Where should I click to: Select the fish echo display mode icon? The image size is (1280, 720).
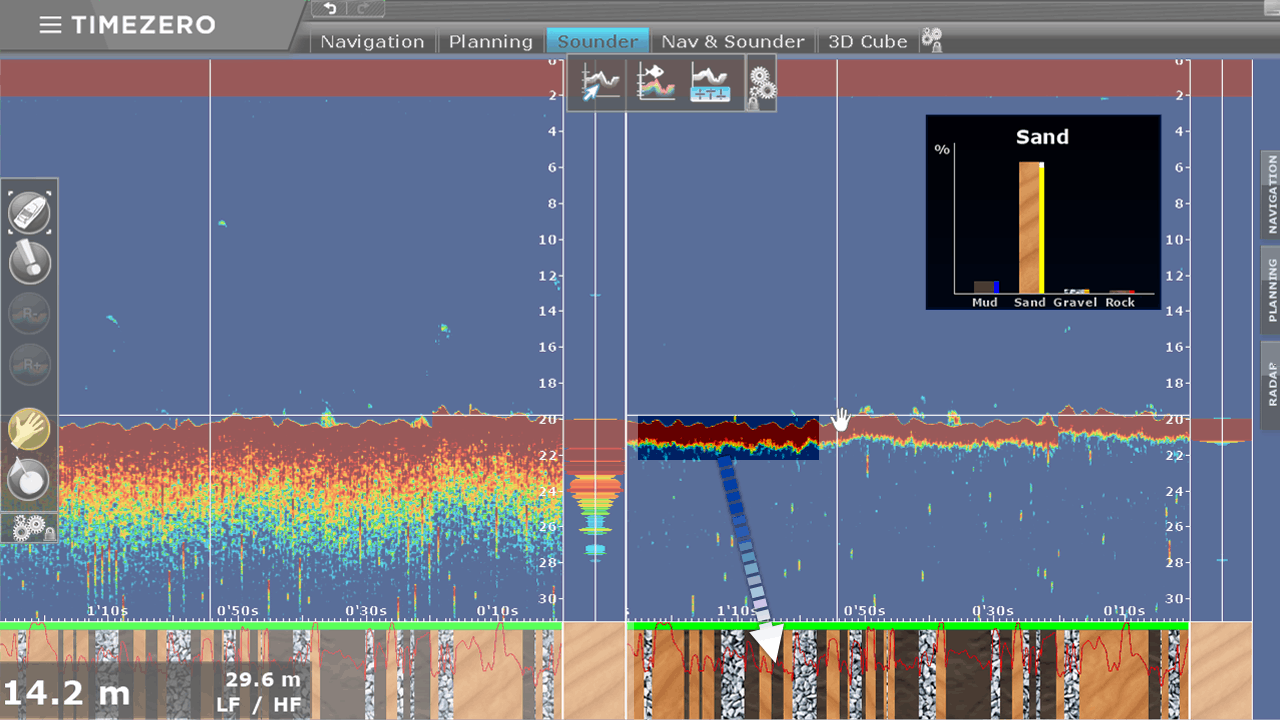[x=655, y=83]
